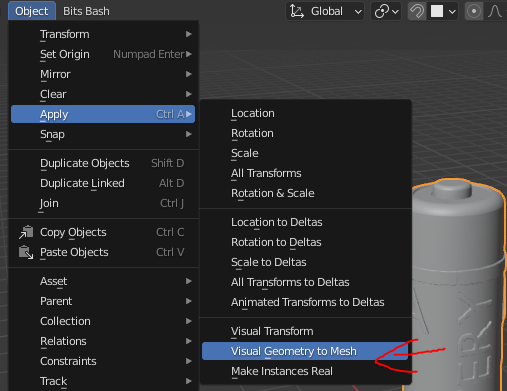Expand the Set Origin submenu
Viewport: 507px width, 391px height.
[x=103, y=54]
